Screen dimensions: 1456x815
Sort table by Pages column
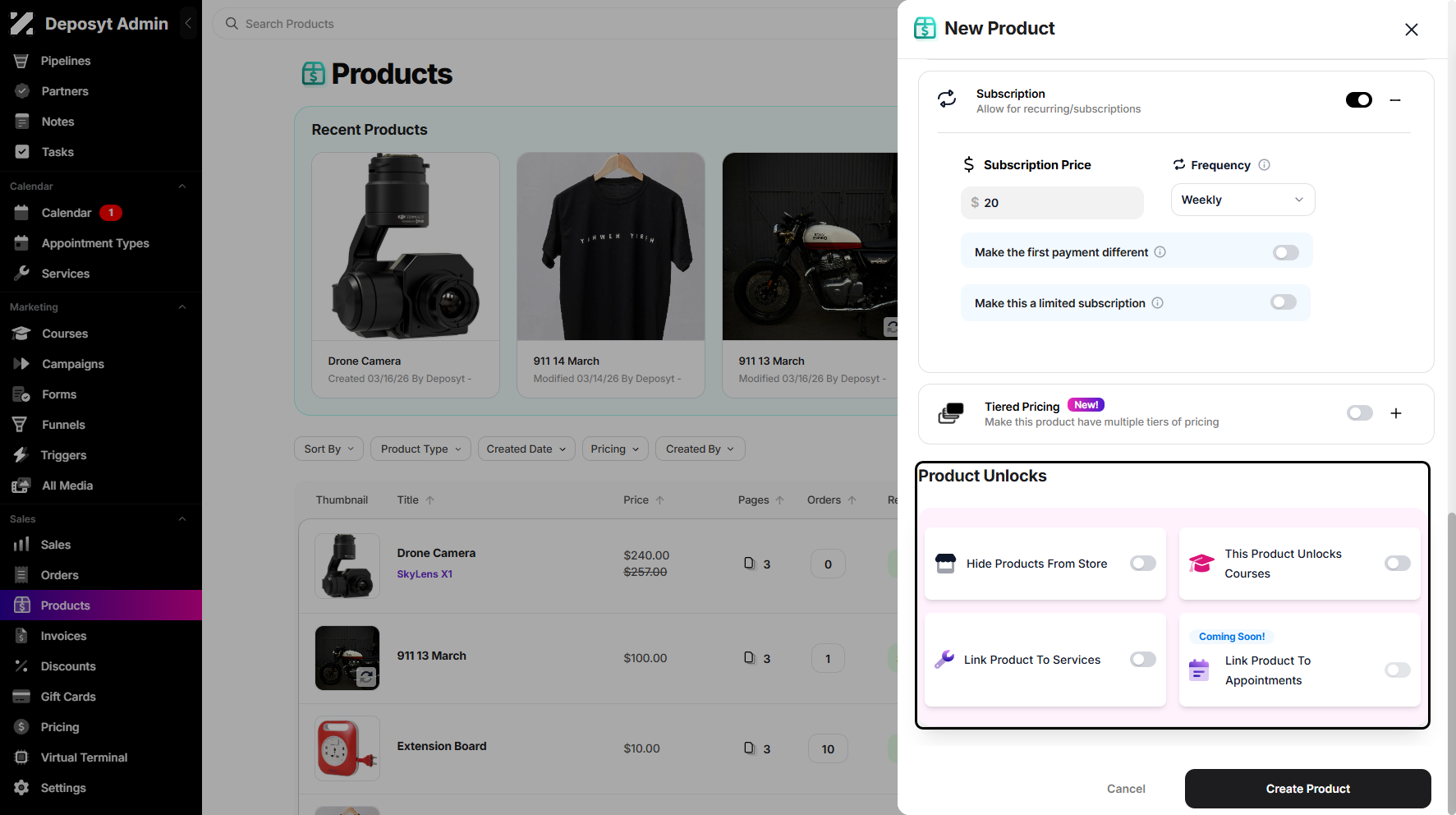coord(761,500)
